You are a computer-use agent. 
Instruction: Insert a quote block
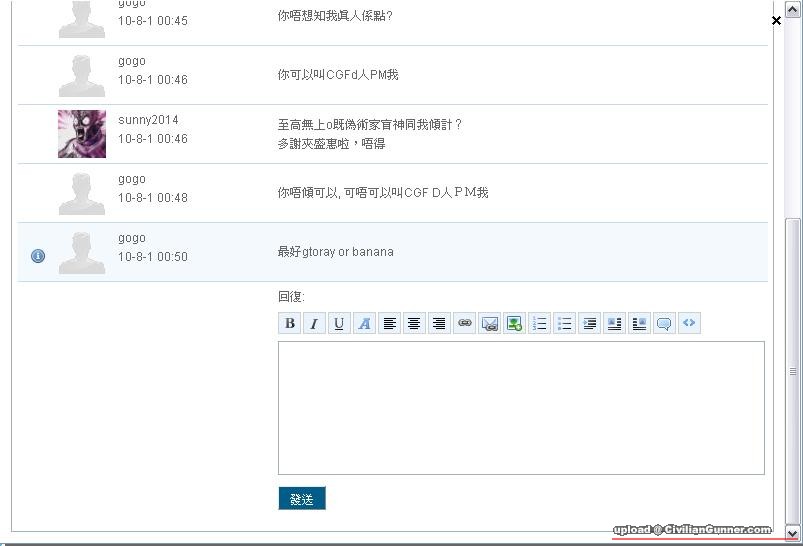coord(664,323)
